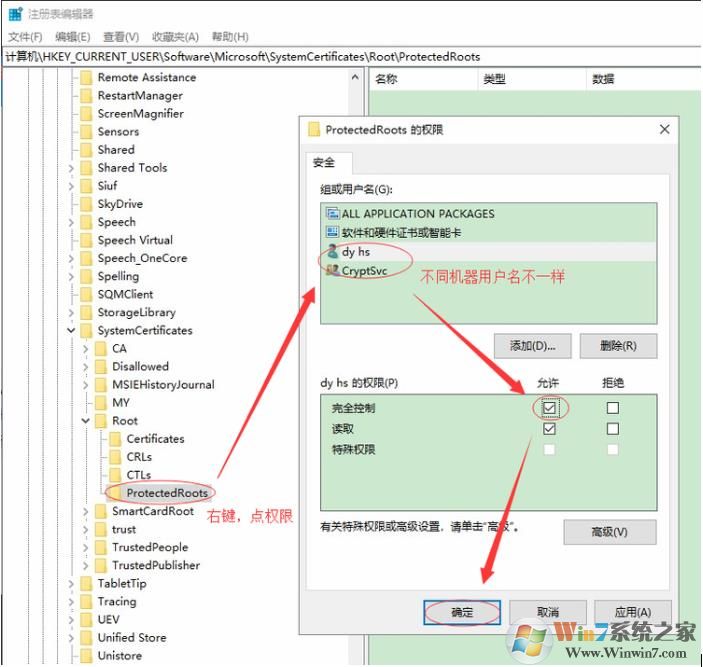Collapse the SystemCertificates tree node
703x667 pixels.
71,331
